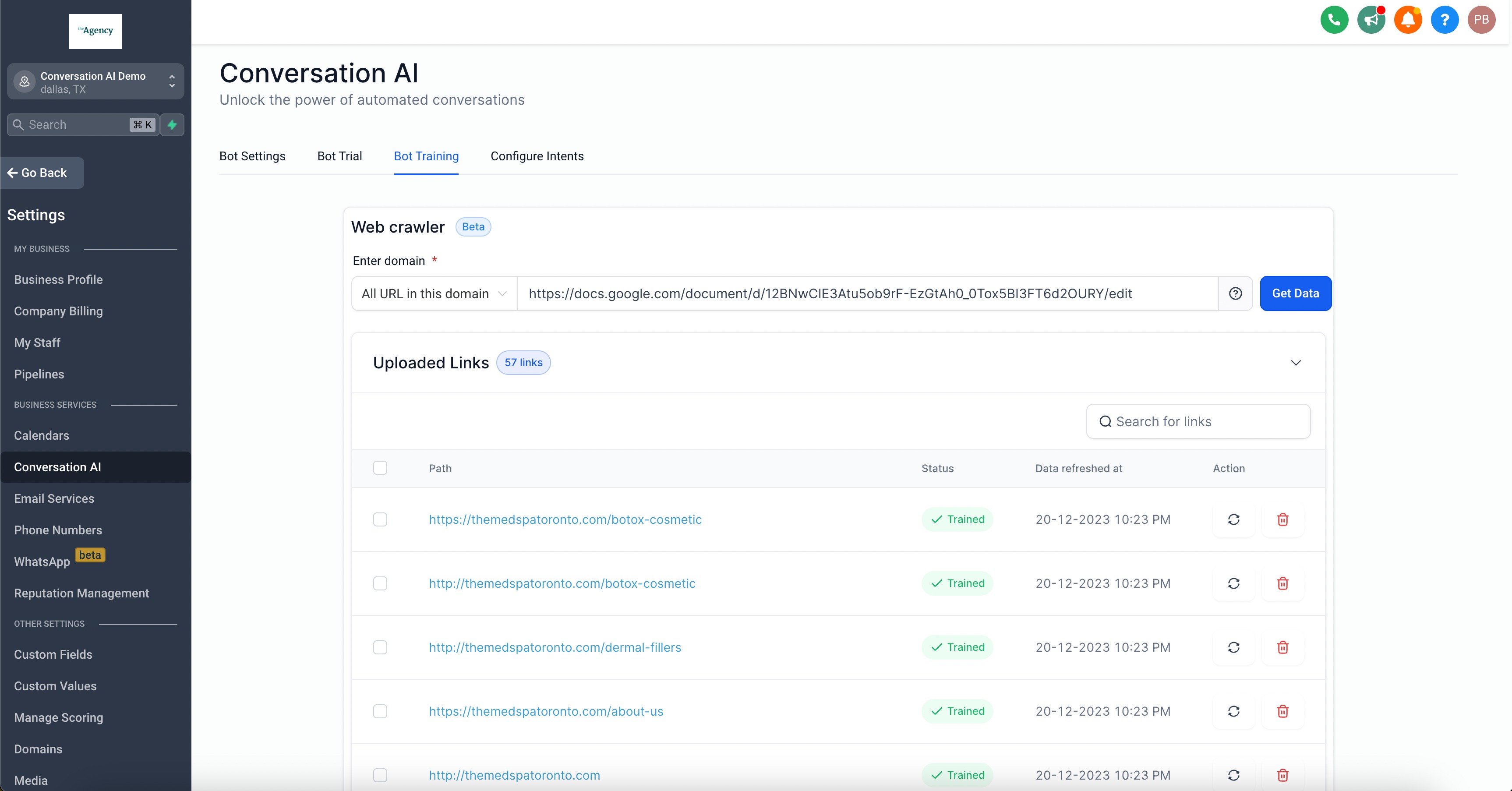Click the green lightning quick actions icon
This screenshot has height=791, width=1512.
click(172, 124)
